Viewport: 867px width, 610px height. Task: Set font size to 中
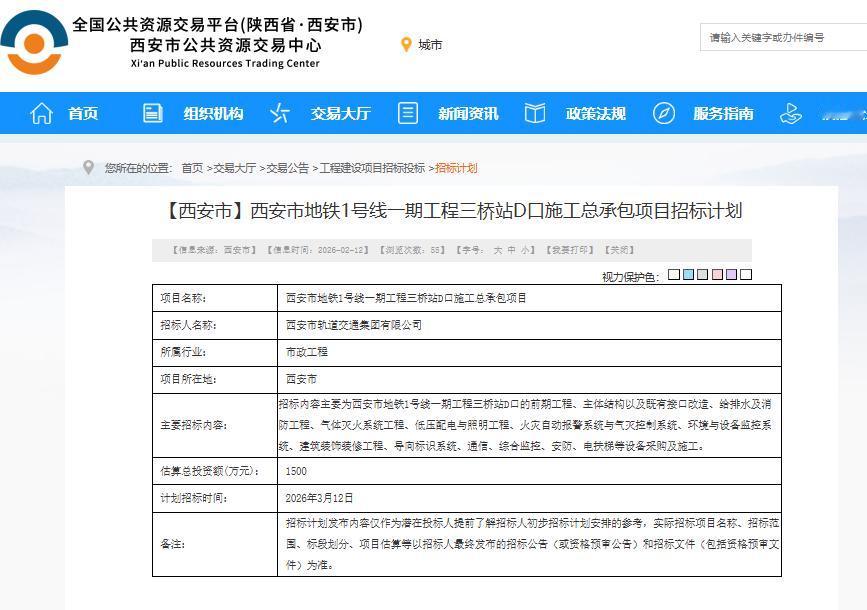point(511,250)
